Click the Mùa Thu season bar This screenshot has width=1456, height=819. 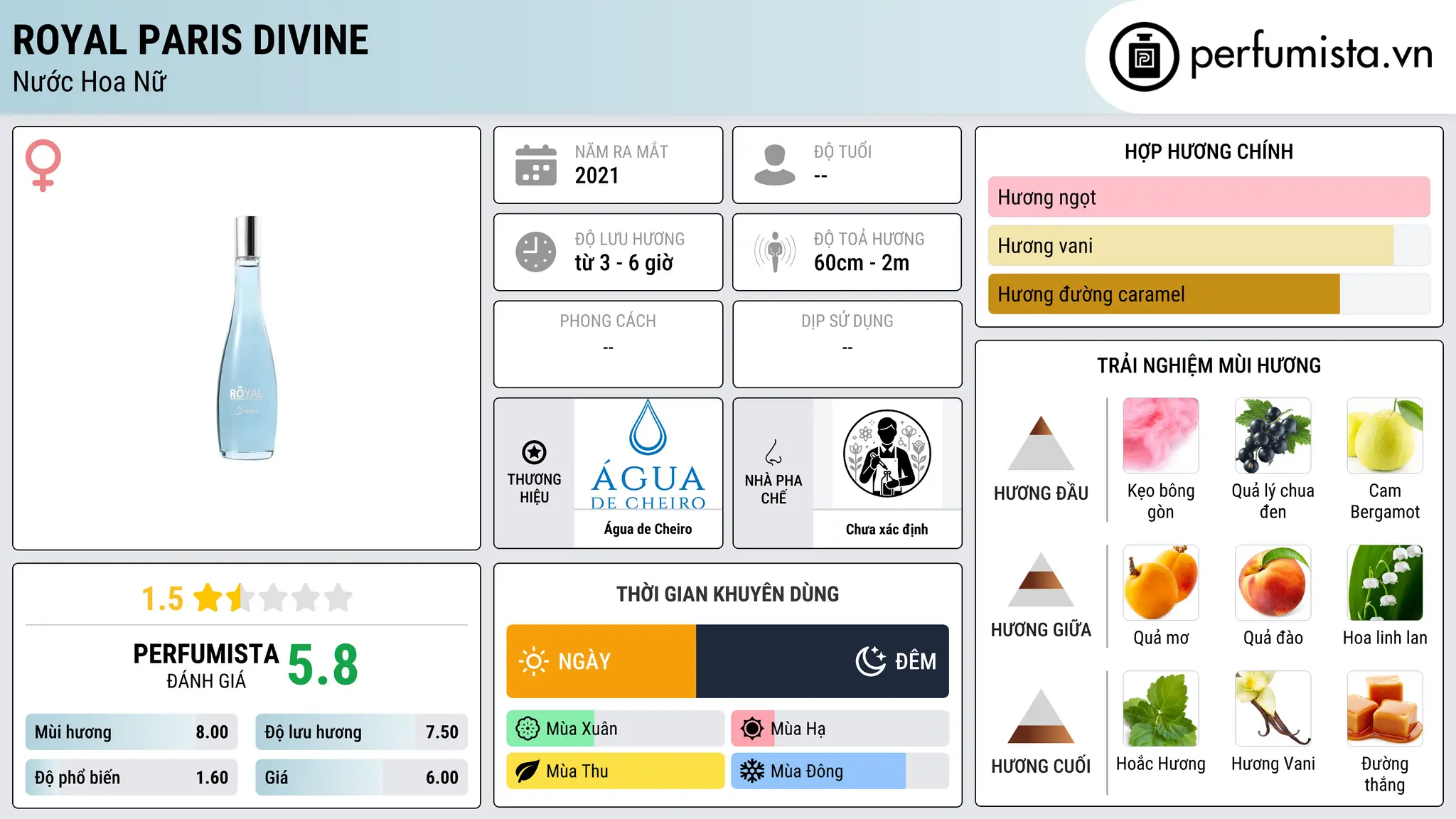coord(615,771)
